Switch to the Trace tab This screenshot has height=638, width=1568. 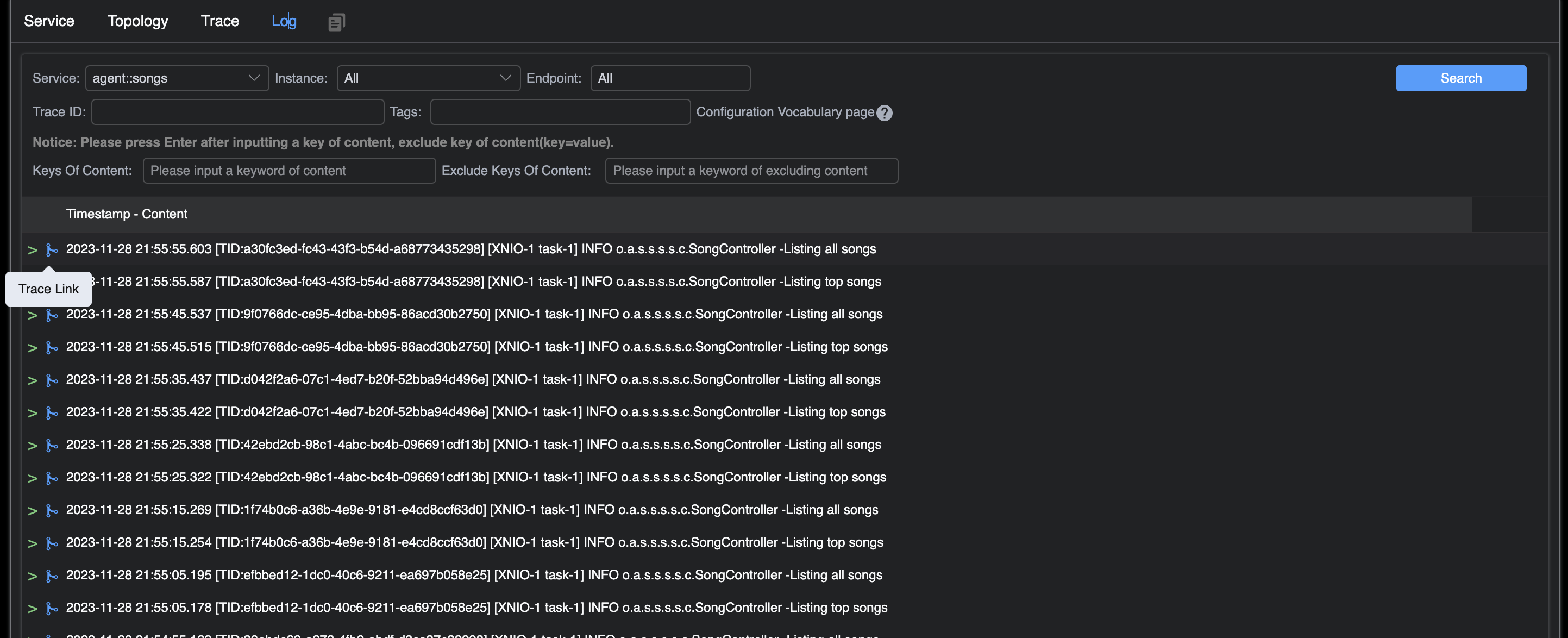tap(219, 21)
